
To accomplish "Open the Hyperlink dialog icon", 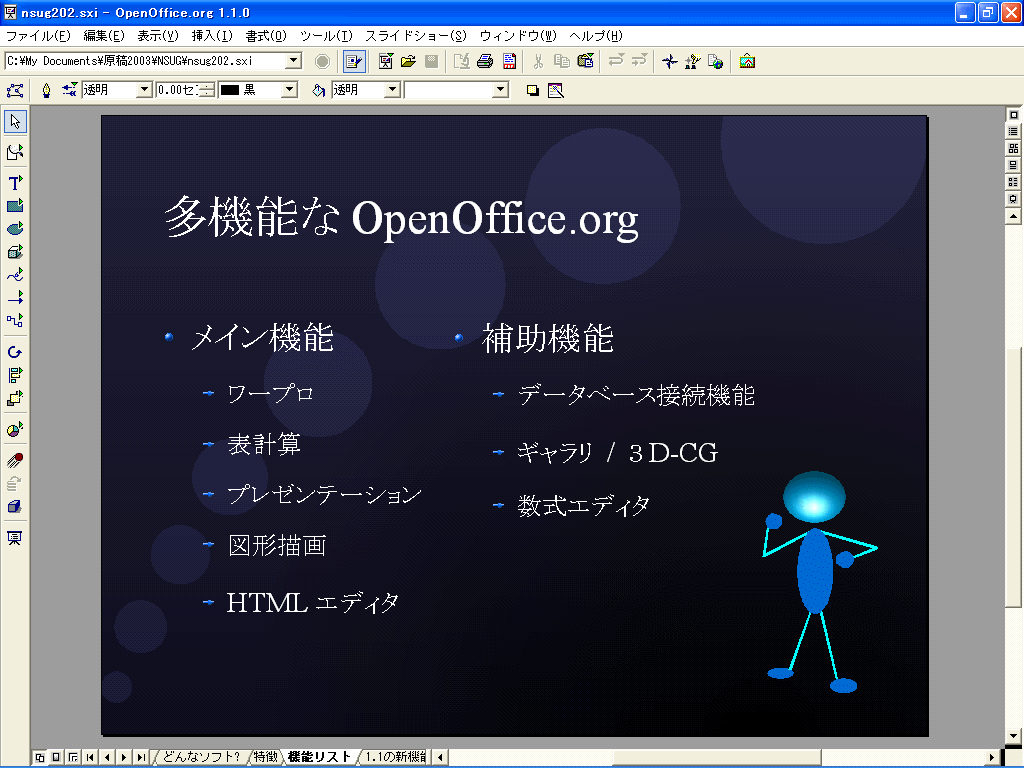I will (716, 61).
